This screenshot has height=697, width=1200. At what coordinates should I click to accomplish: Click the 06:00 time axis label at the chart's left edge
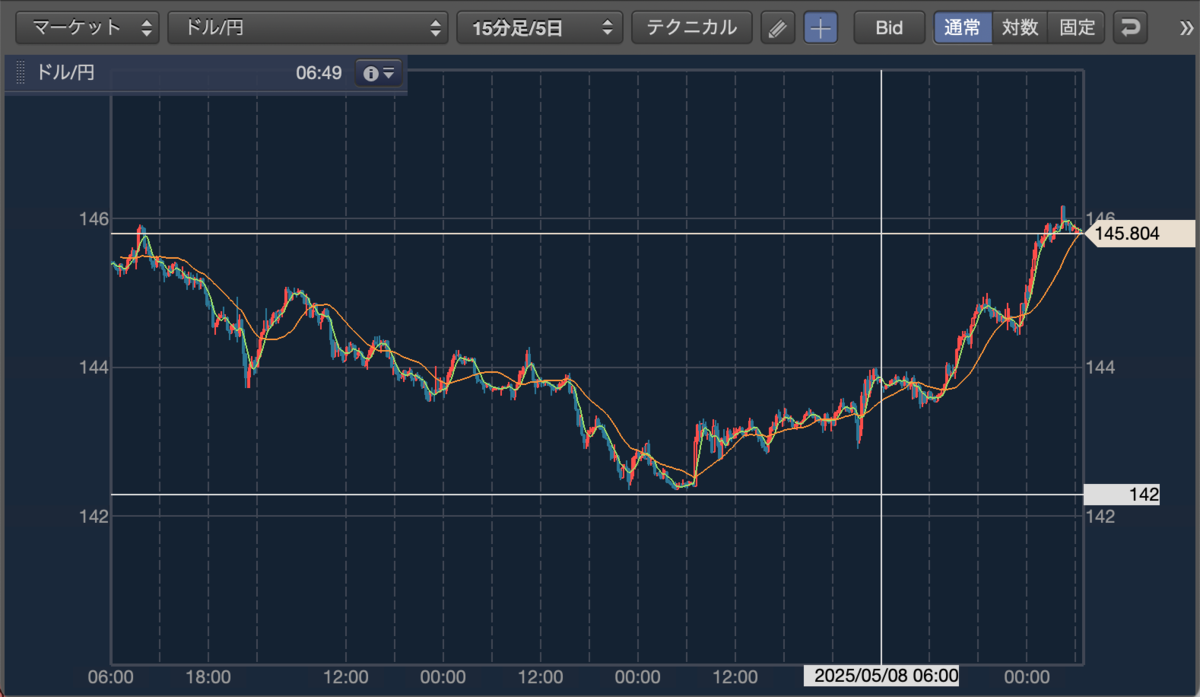[111, 677]
